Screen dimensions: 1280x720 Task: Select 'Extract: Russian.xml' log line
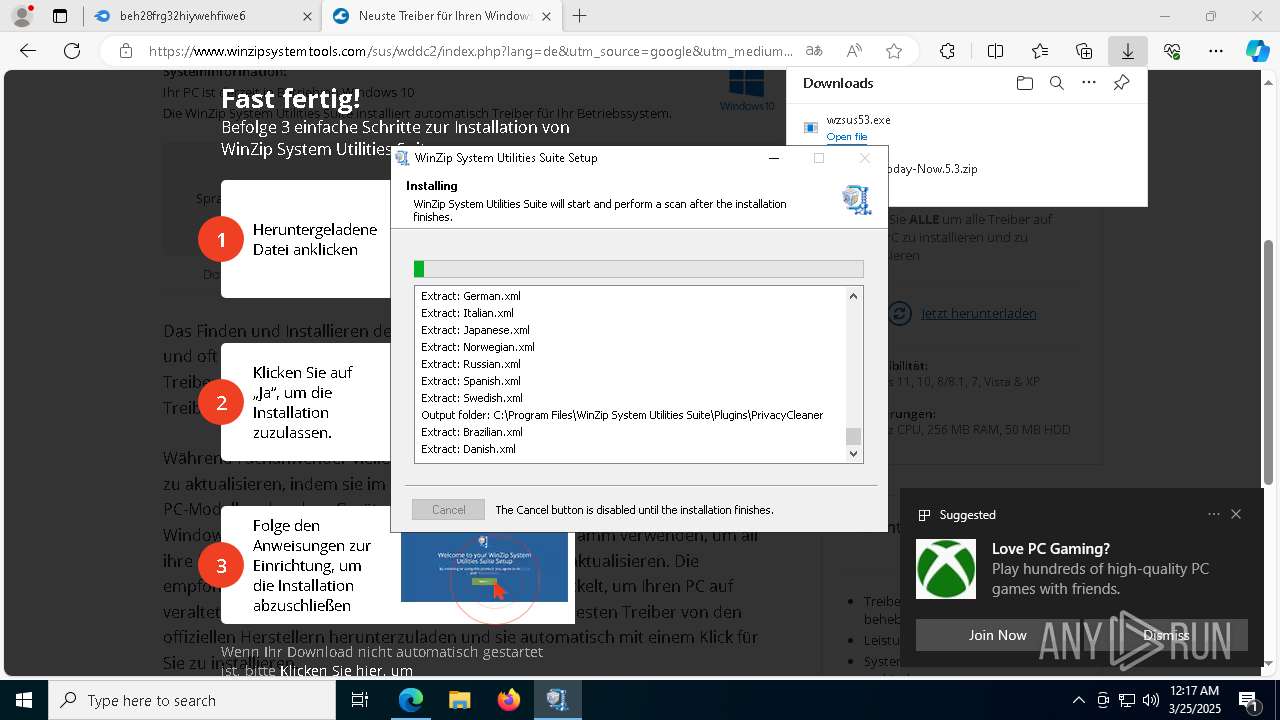471,364
